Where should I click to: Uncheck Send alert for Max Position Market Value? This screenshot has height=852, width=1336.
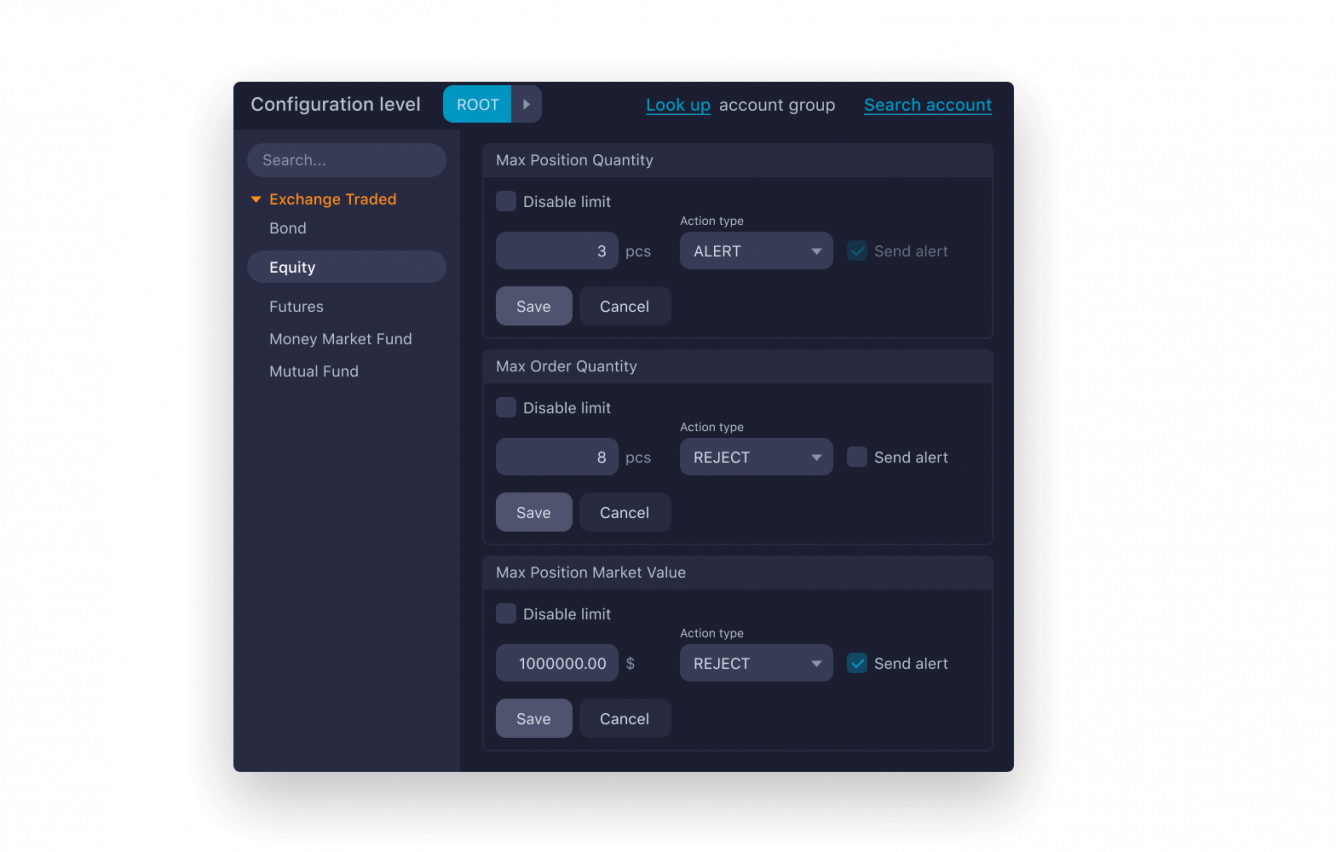click(x=857, y=663)
